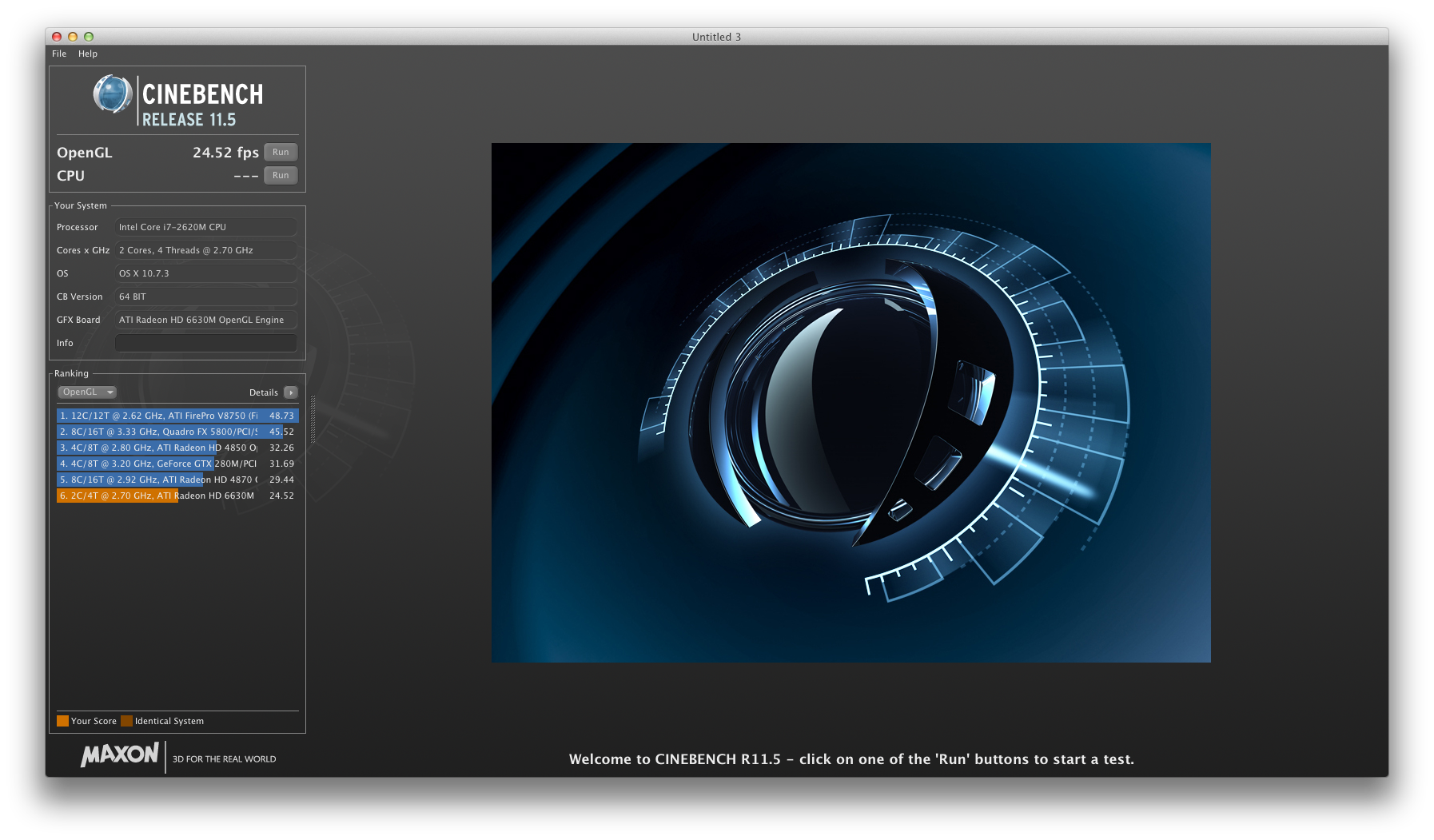Screen dimensions: 1434x840
Task: Zoom the window with green button
Action: 89,37
